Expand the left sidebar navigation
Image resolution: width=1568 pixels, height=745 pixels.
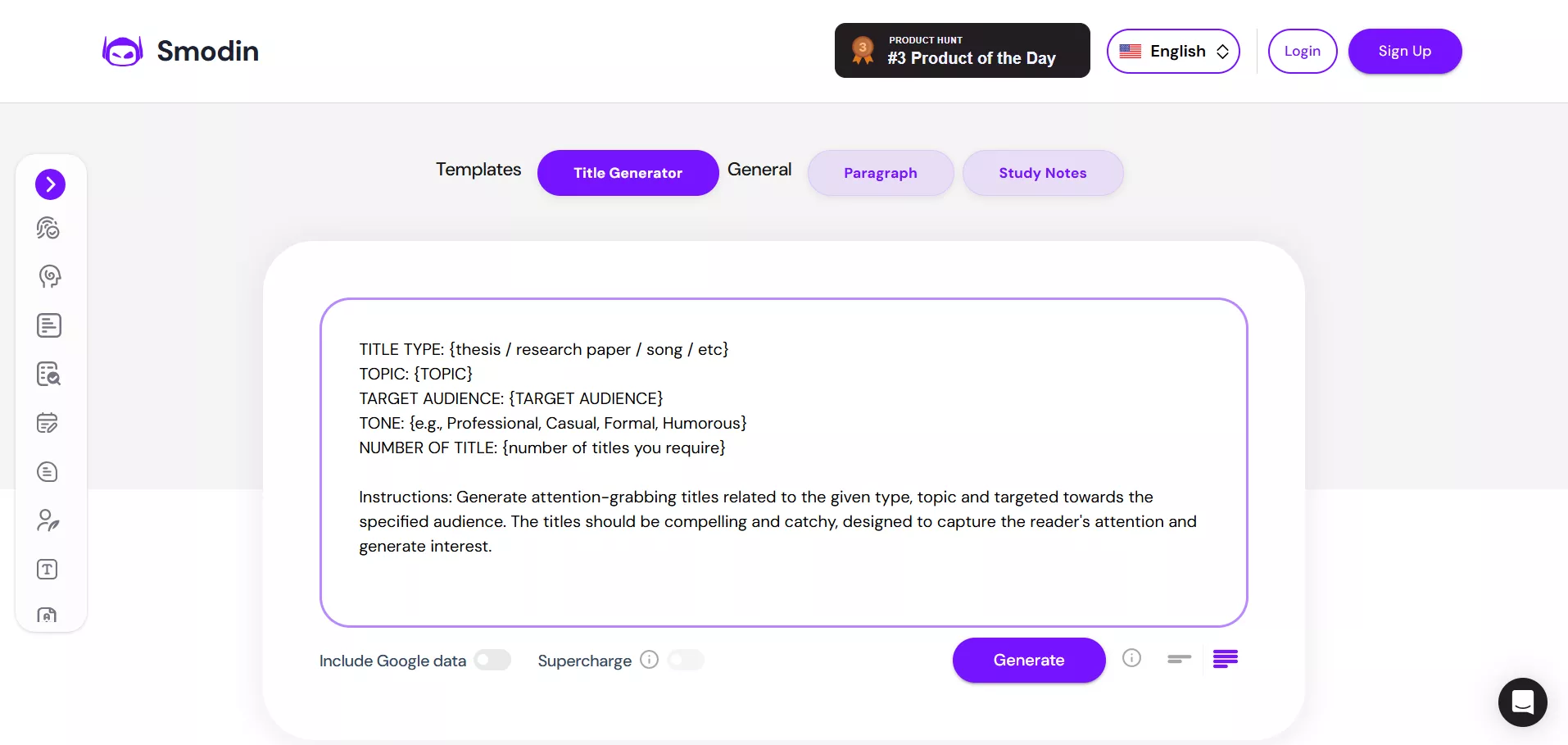[x=51, y=184]
